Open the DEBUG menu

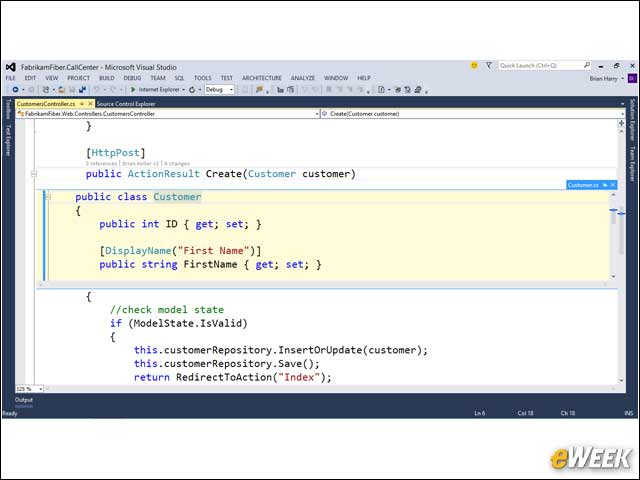132,78
